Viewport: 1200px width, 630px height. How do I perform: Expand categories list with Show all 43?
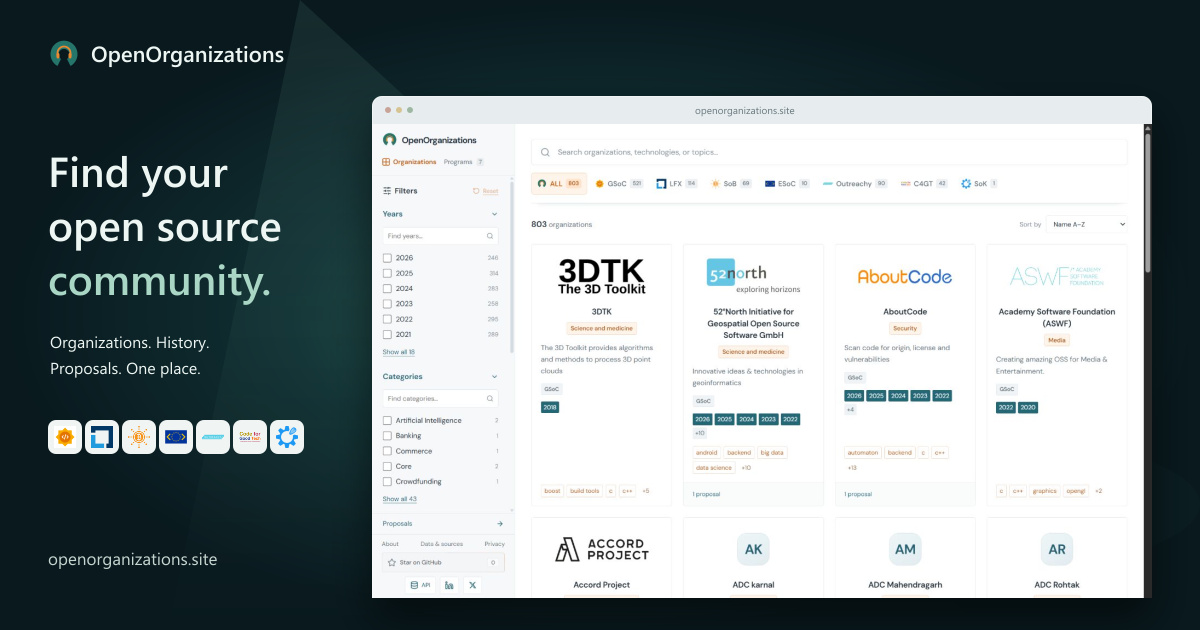click(x=399, y=499)
